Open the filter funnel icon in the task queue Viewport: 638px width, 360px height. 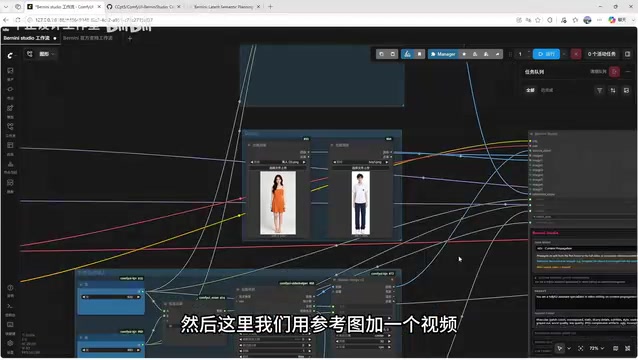pyautogui.click(x=599, y=90)
